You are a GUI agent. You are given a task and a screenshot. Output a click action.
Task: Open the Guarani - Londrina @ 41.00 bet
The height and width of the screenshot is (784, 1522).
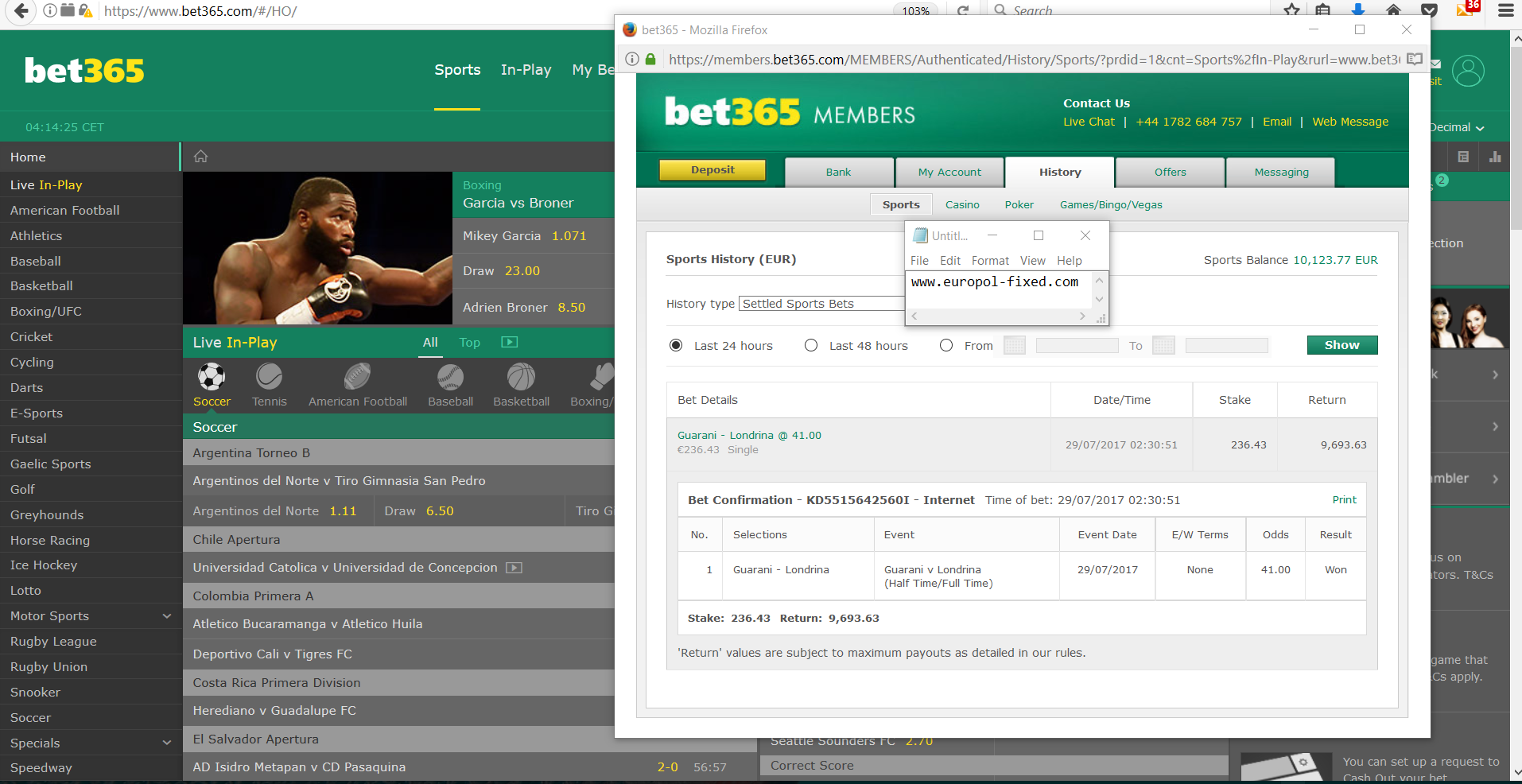pos(749,435)
